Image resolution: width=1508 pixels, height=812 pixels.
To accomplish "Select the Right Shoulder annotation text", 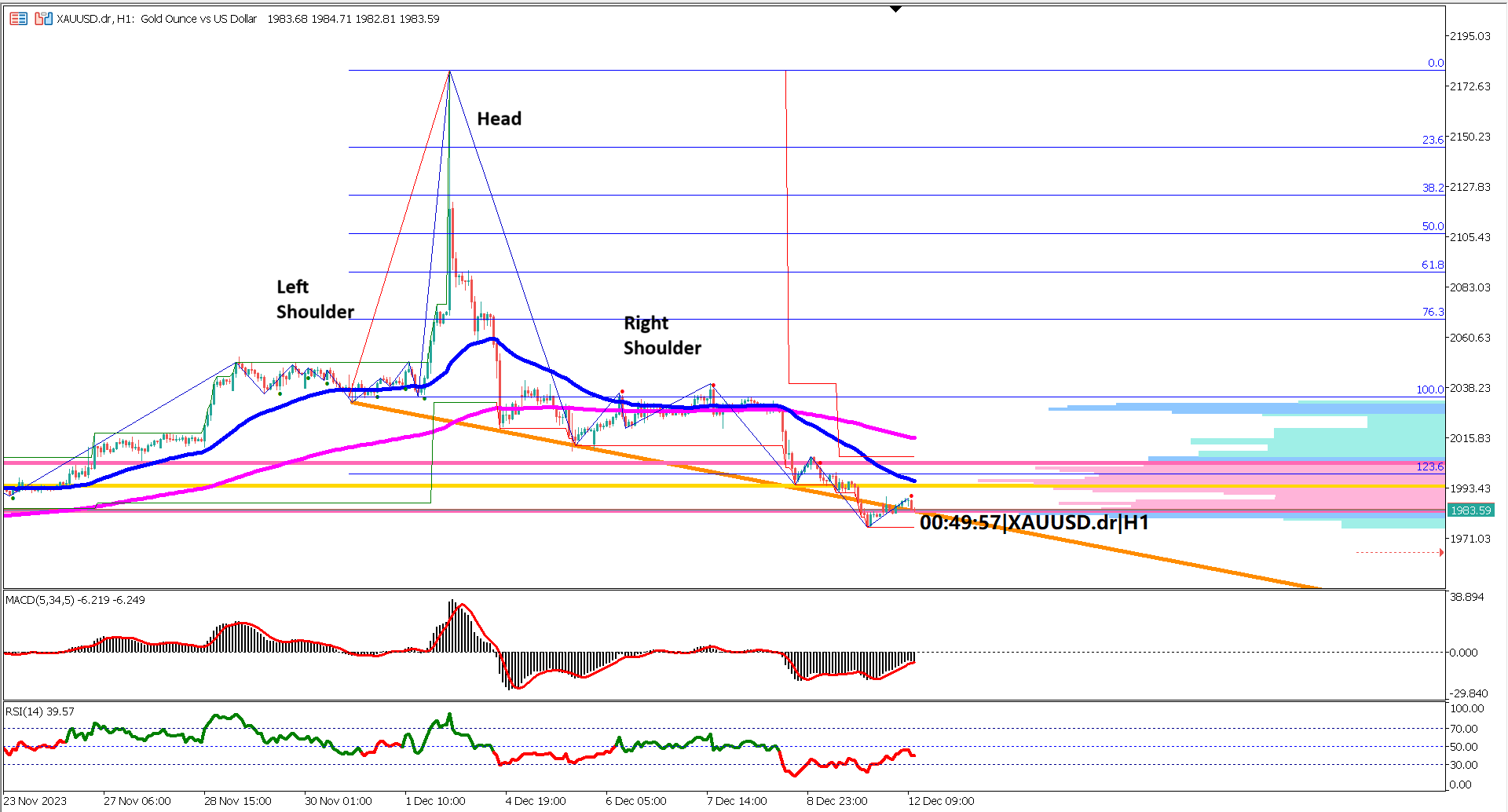I will tap(662, 335).
